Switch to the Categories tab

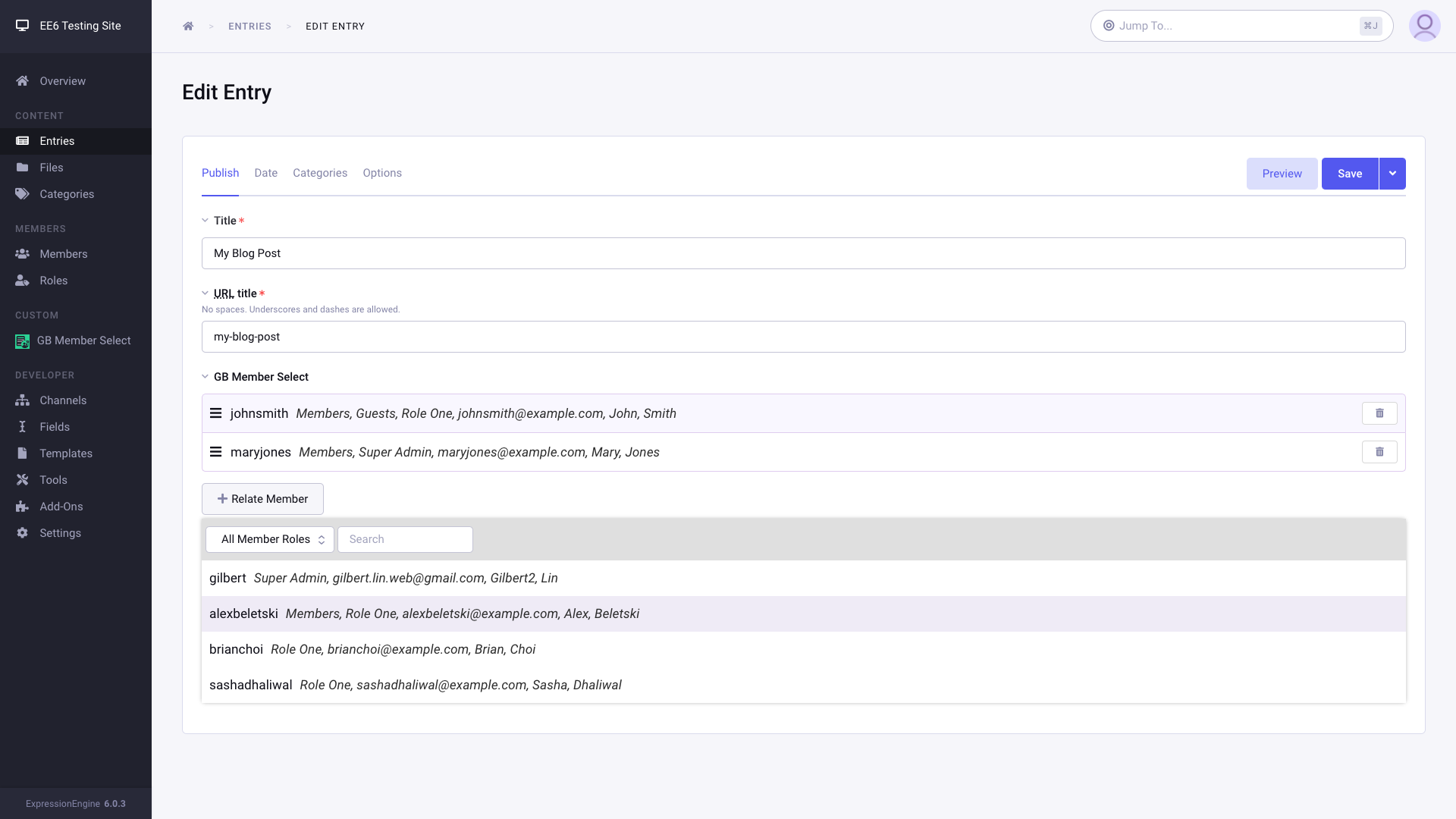320,173
